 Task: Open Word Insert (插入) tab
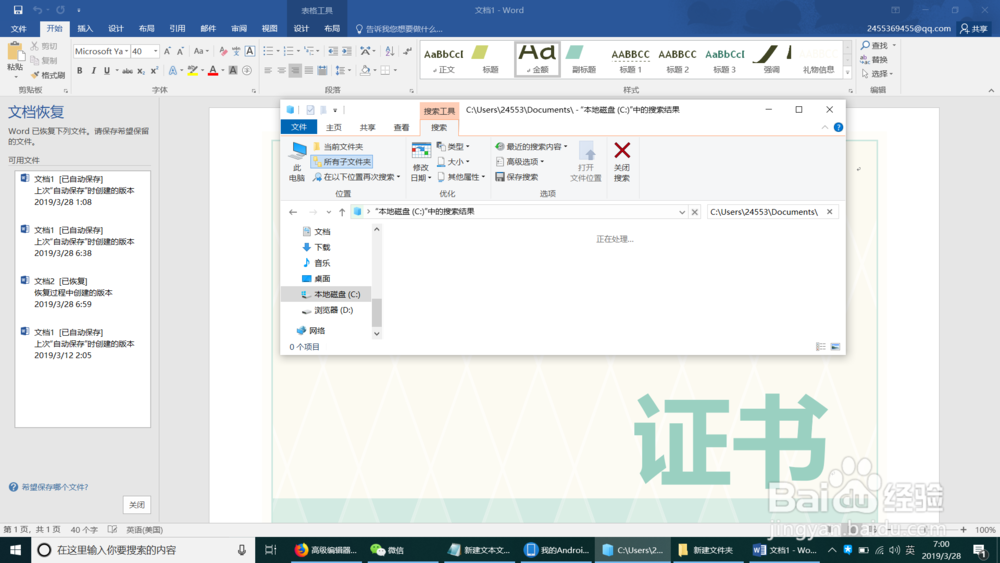pos(85,29)
